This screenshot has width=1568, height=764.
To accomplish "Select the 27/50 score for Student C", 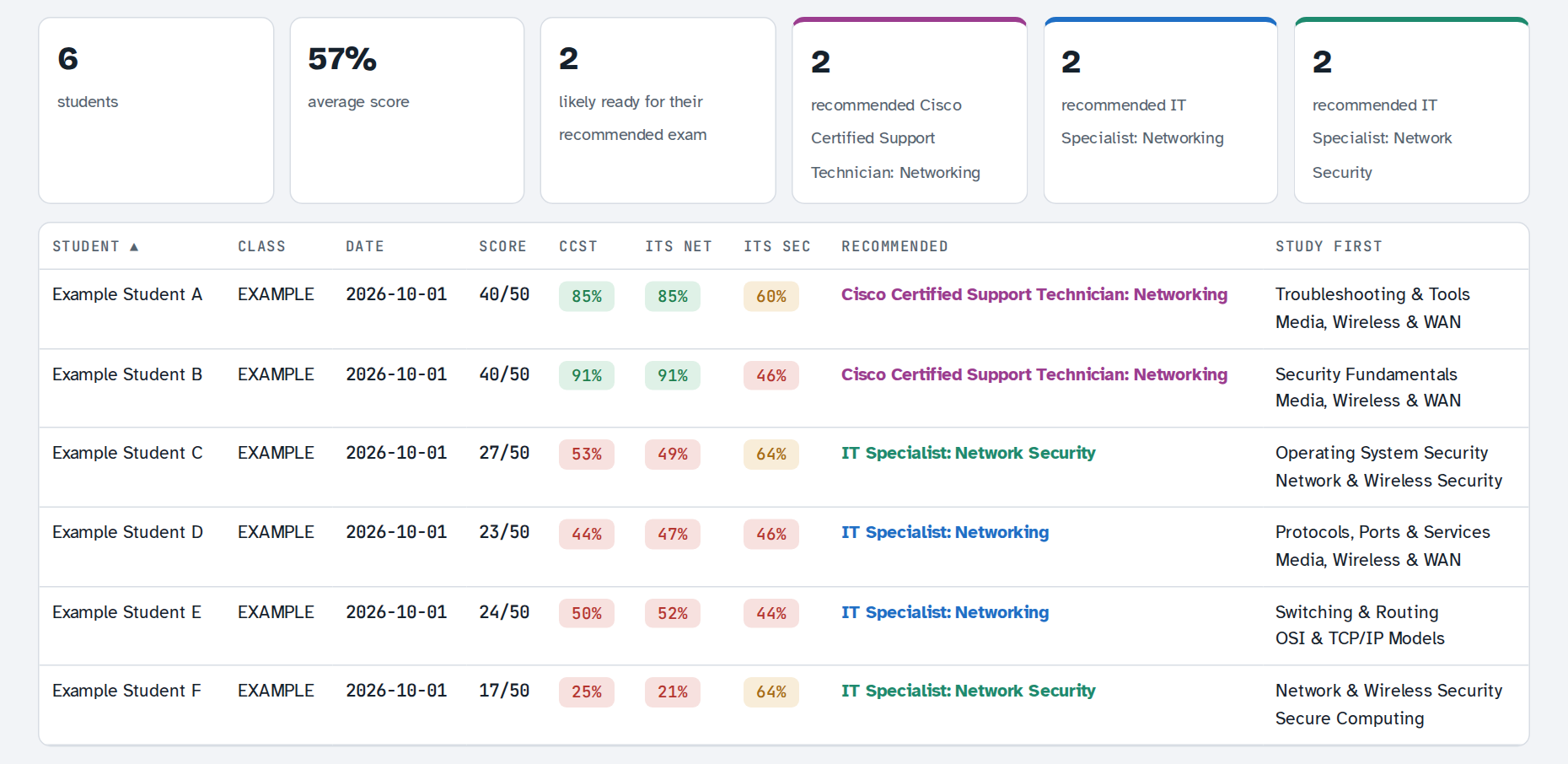I will [x=504, y=453].
